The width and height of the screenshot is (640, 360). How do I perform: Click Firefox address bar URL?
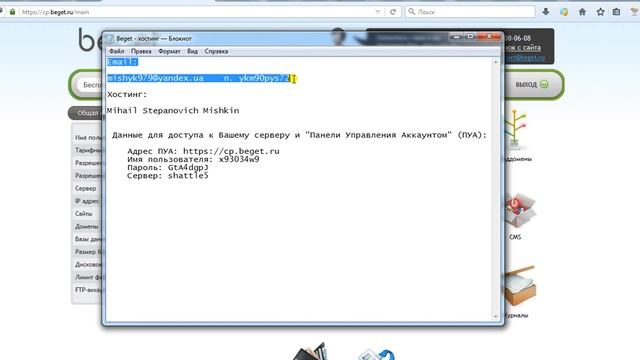click(56, 12)
